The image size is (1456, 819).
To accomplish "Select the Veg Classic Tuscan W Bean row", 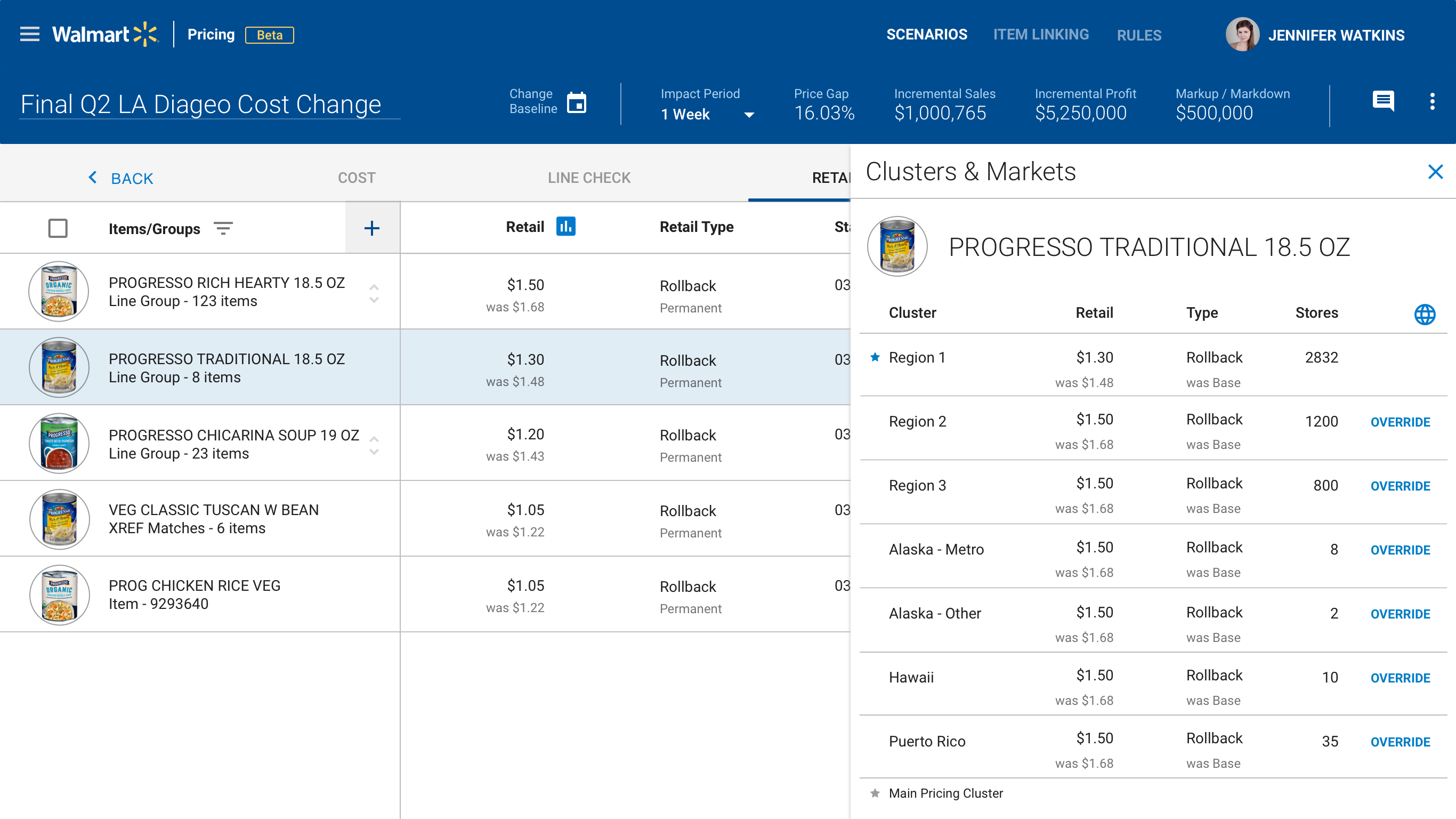I will [425, 519].
